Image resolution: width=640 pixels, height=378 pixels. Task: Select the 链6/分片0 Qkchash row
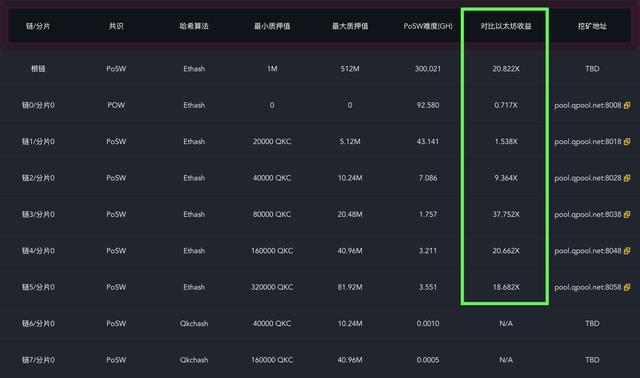pos(320,323)
